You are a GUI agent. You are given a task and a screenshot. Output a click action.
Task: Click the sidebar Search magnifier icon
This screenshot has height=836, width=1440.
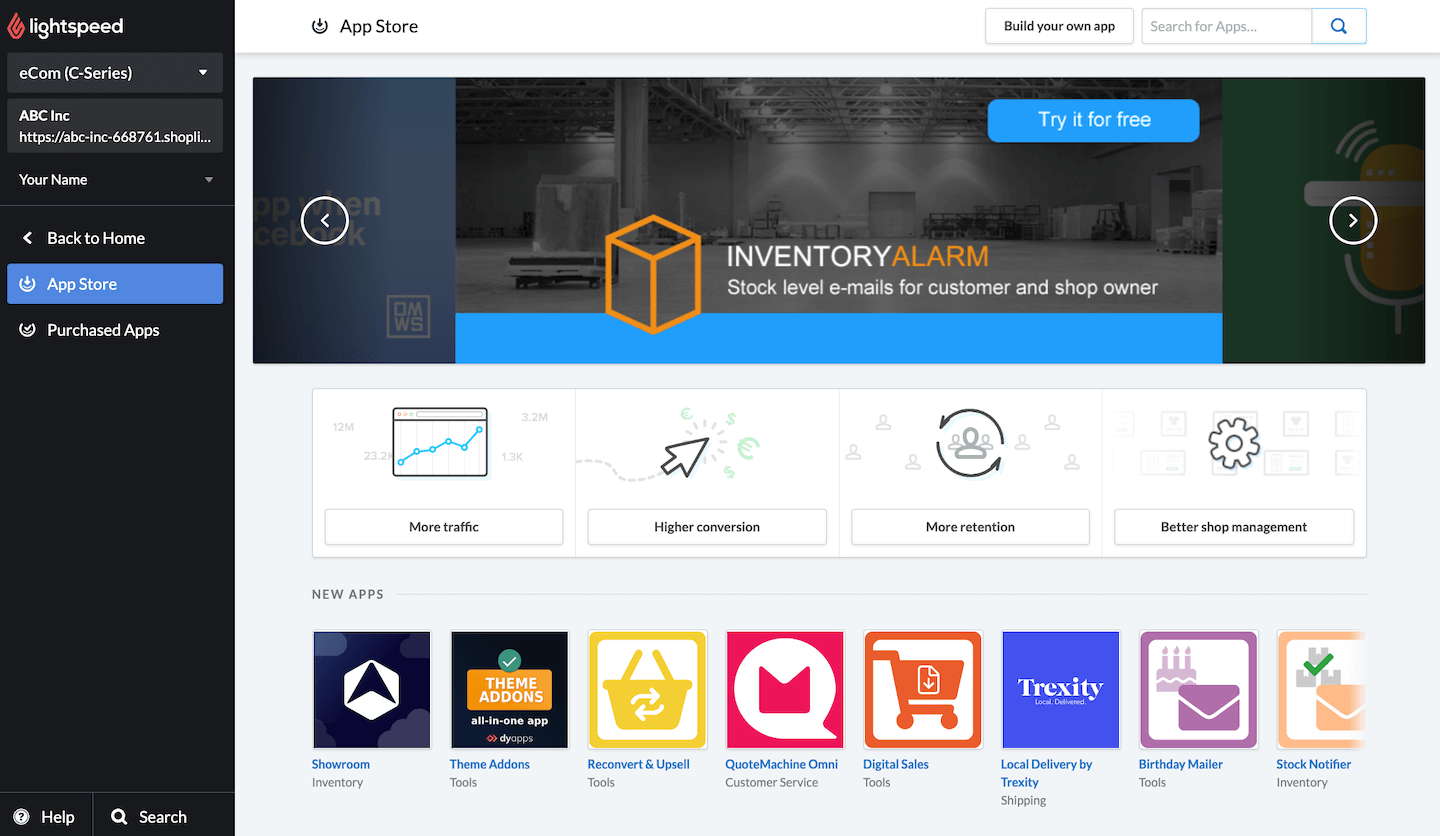point(119,816)
